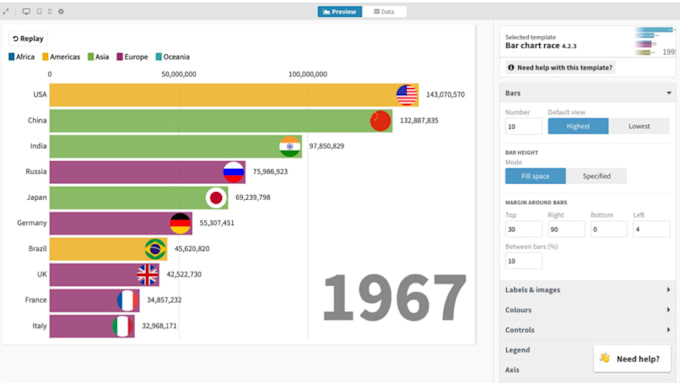Click the Brazil value 45,620,820
This screenshot has height=383, width=680.
(x=192, y=249)
